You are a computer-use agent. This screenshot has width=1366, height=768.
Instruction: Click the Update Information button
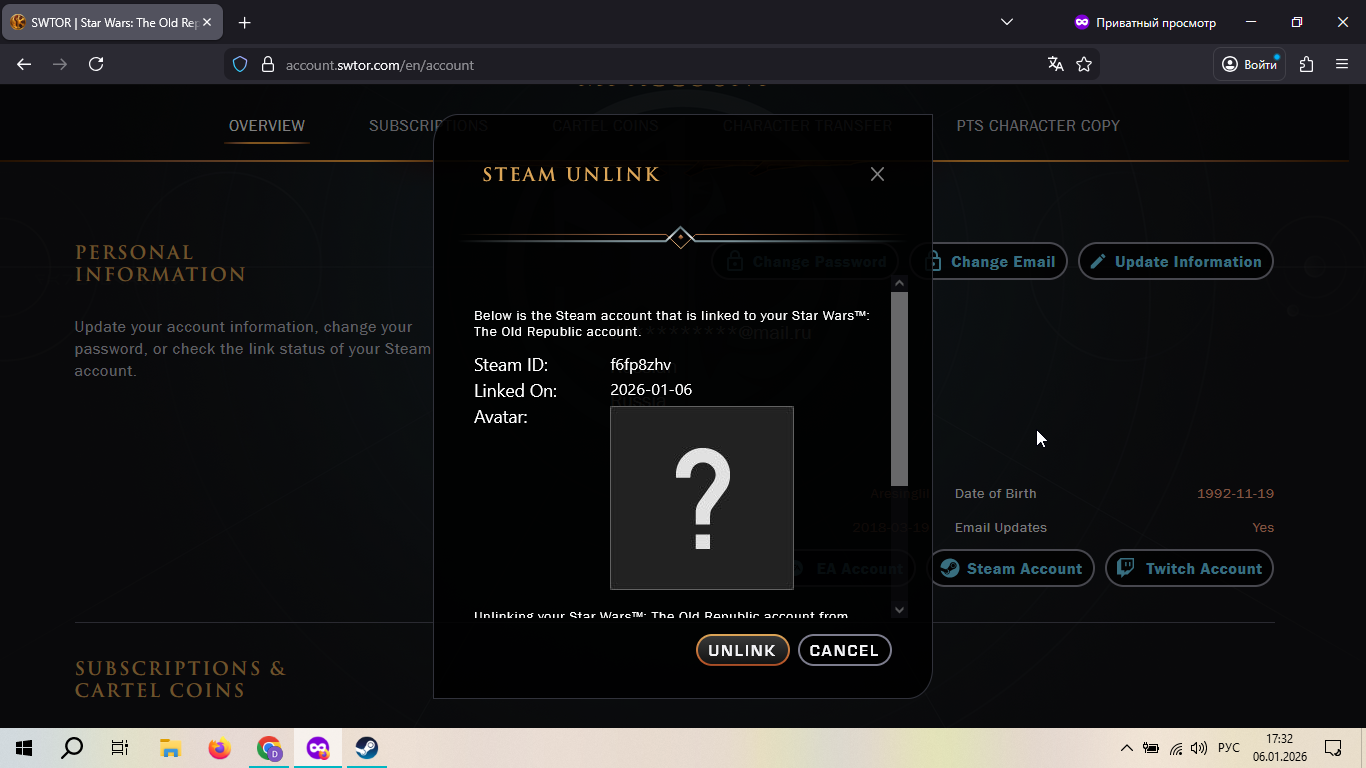point(1175,261)
